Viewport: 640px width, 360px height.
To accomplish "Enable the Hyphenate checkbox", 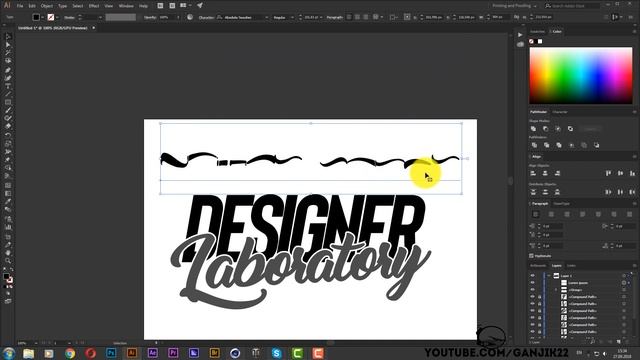I will [x=531, y=256].
